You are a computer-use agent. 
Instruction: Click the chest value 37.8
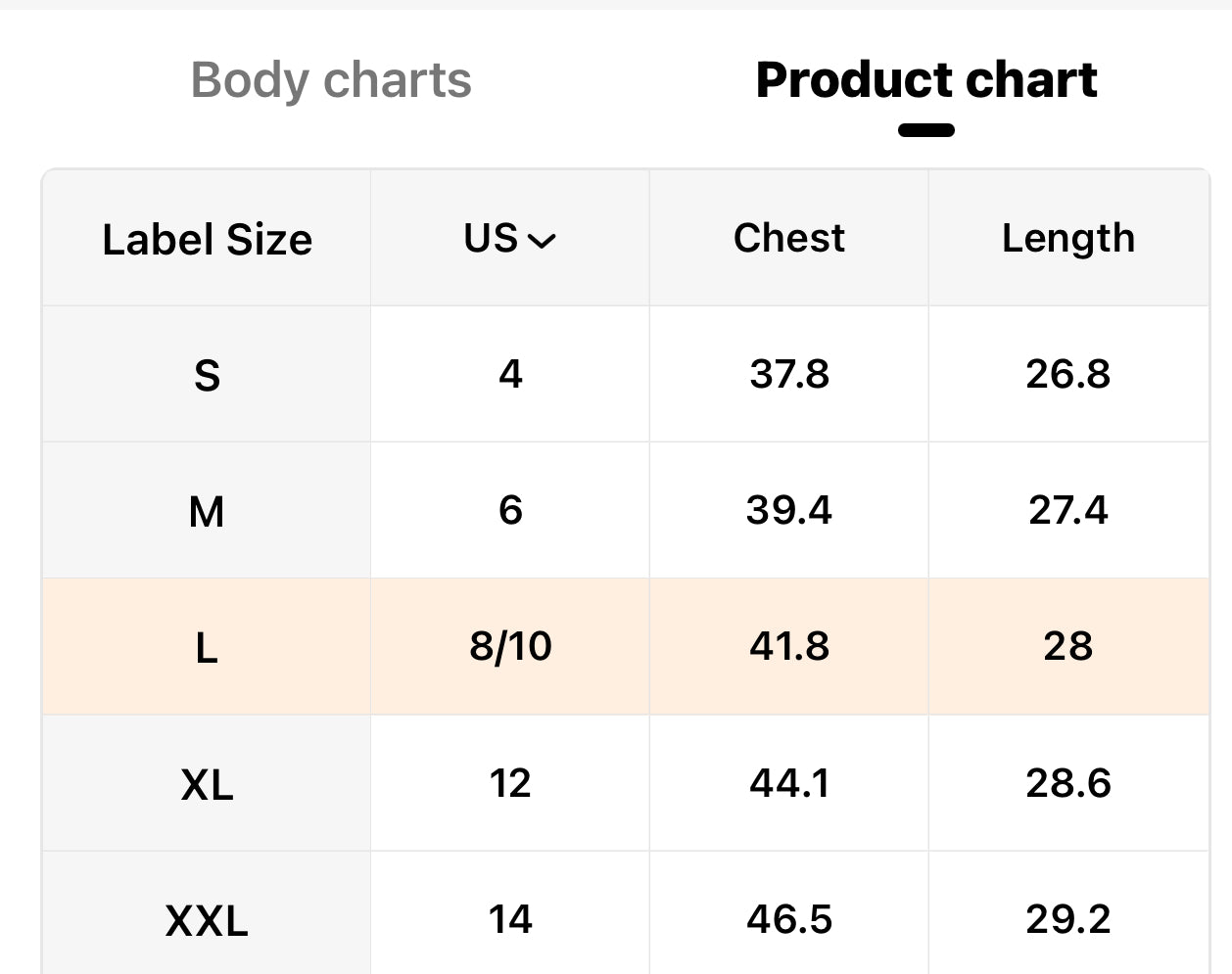(x=788, y=374)
